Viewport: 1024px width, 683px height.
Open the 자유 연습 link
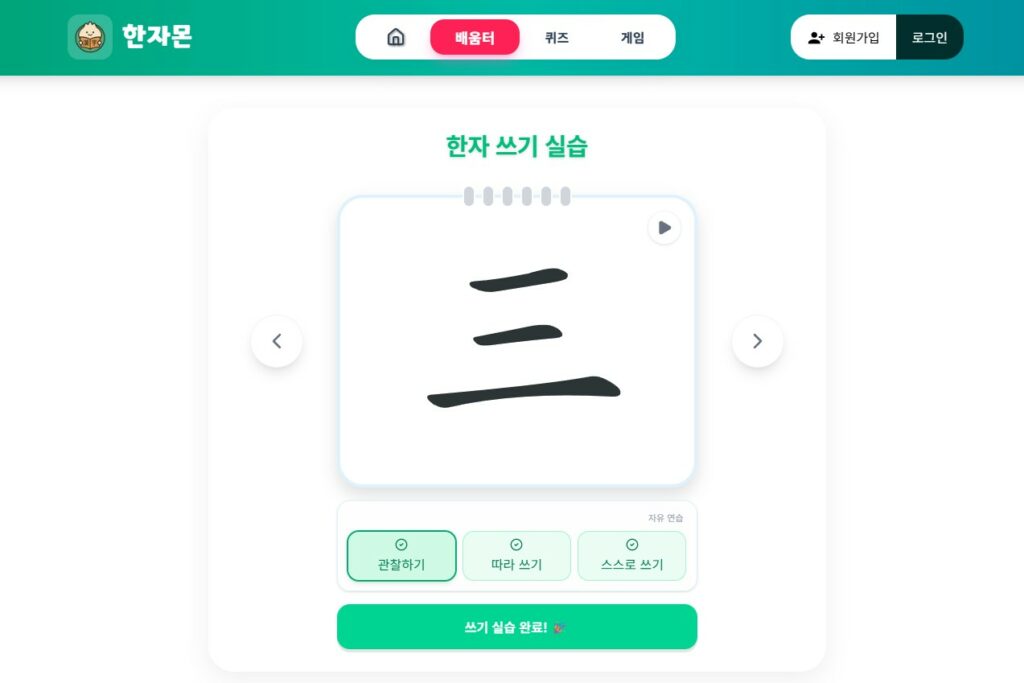pyautogui.click(x=665, y=518)
